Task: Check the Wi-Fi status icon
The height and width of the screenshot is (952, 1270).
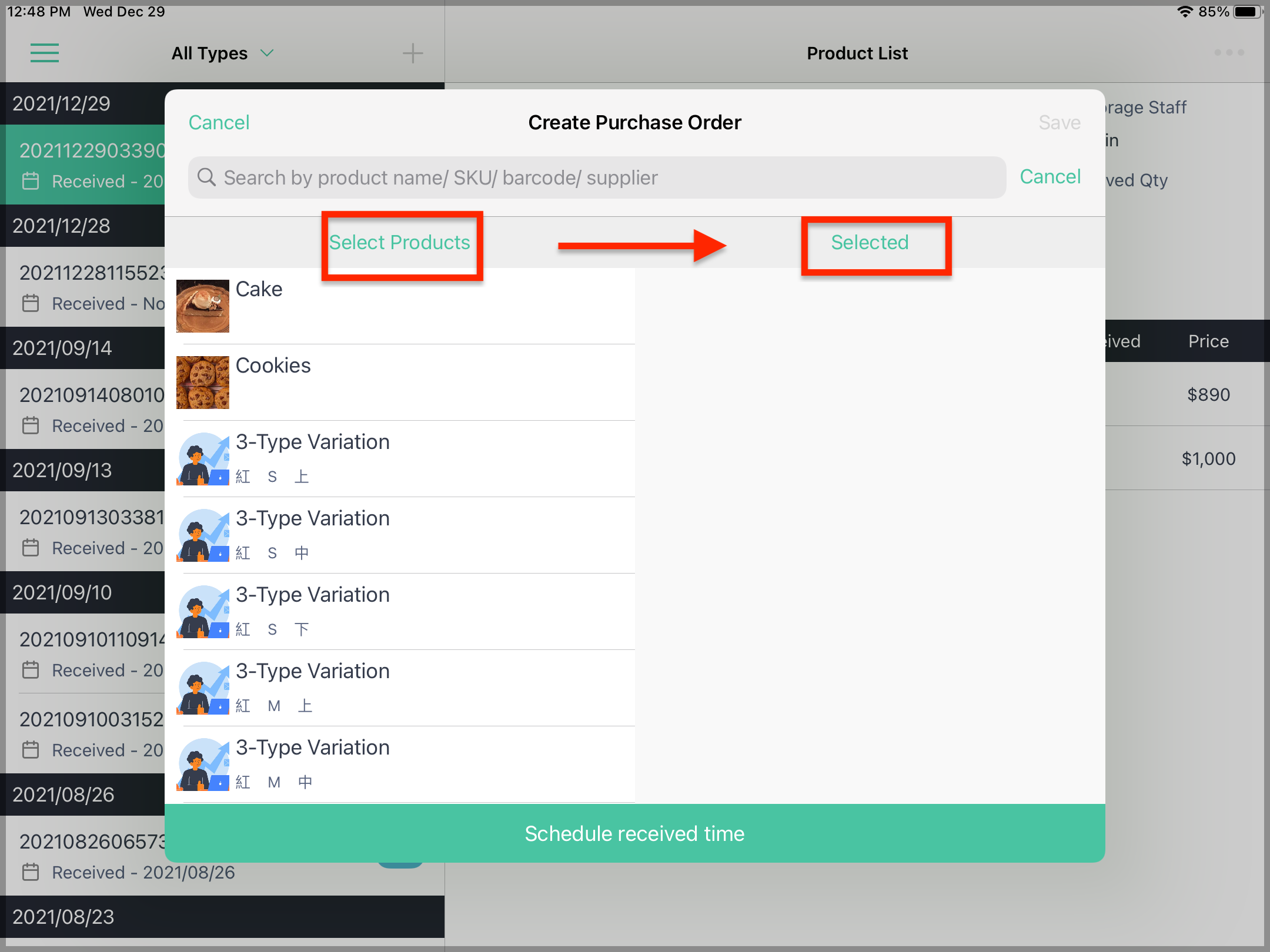Action: point(1185,12)
